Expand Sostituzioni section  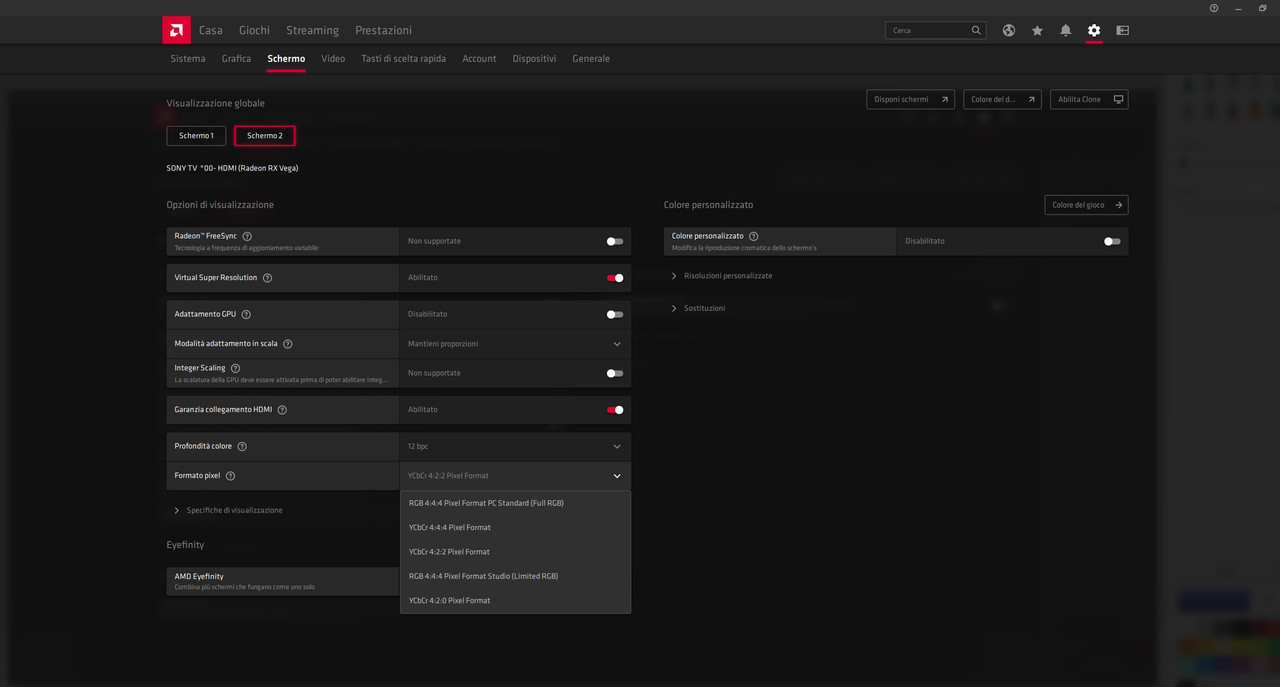pyautogui.click(x=698, y=308)
